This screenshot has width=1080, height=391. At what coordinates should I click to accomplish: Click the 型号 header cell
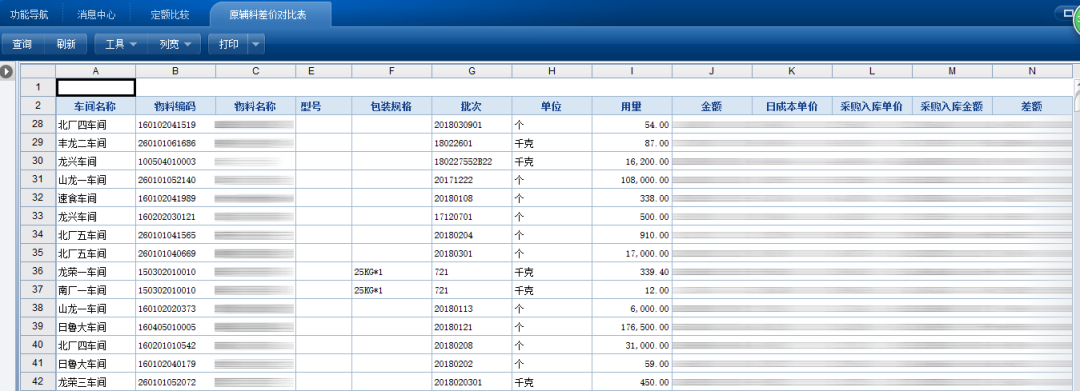click(324, 106)
